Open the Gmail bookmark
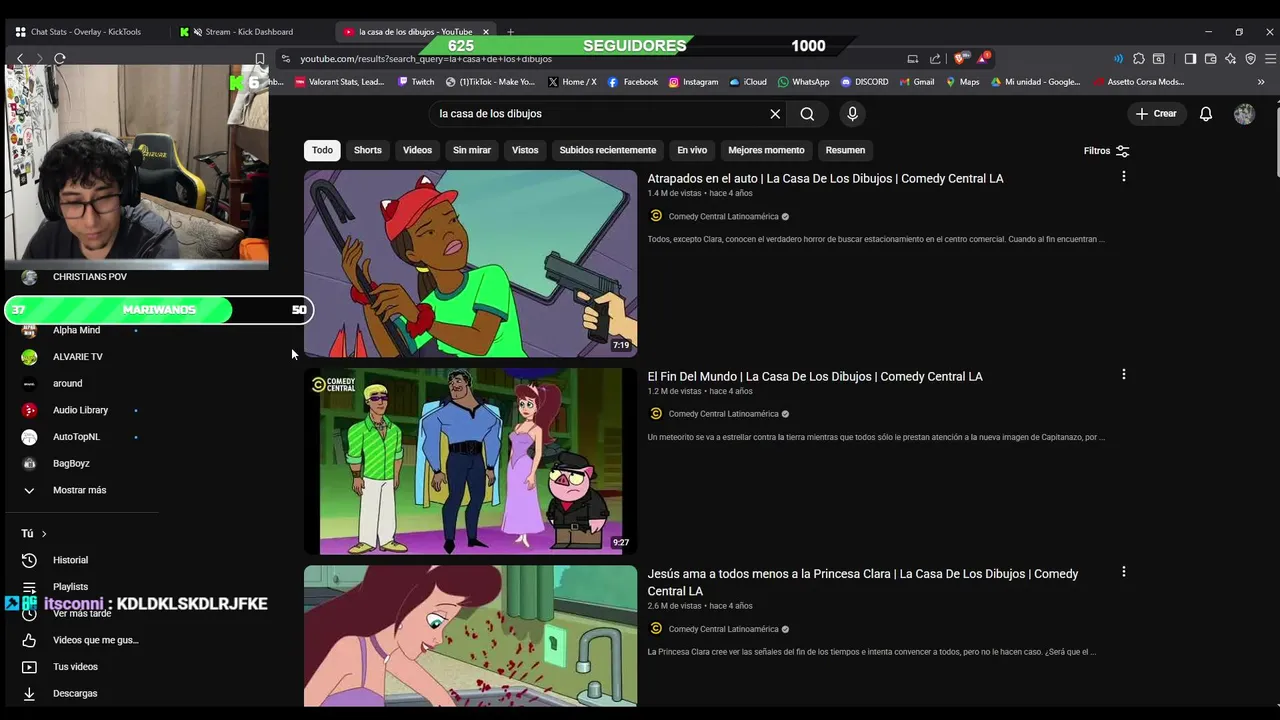The image size is (1280, 720). coord(917,82)
